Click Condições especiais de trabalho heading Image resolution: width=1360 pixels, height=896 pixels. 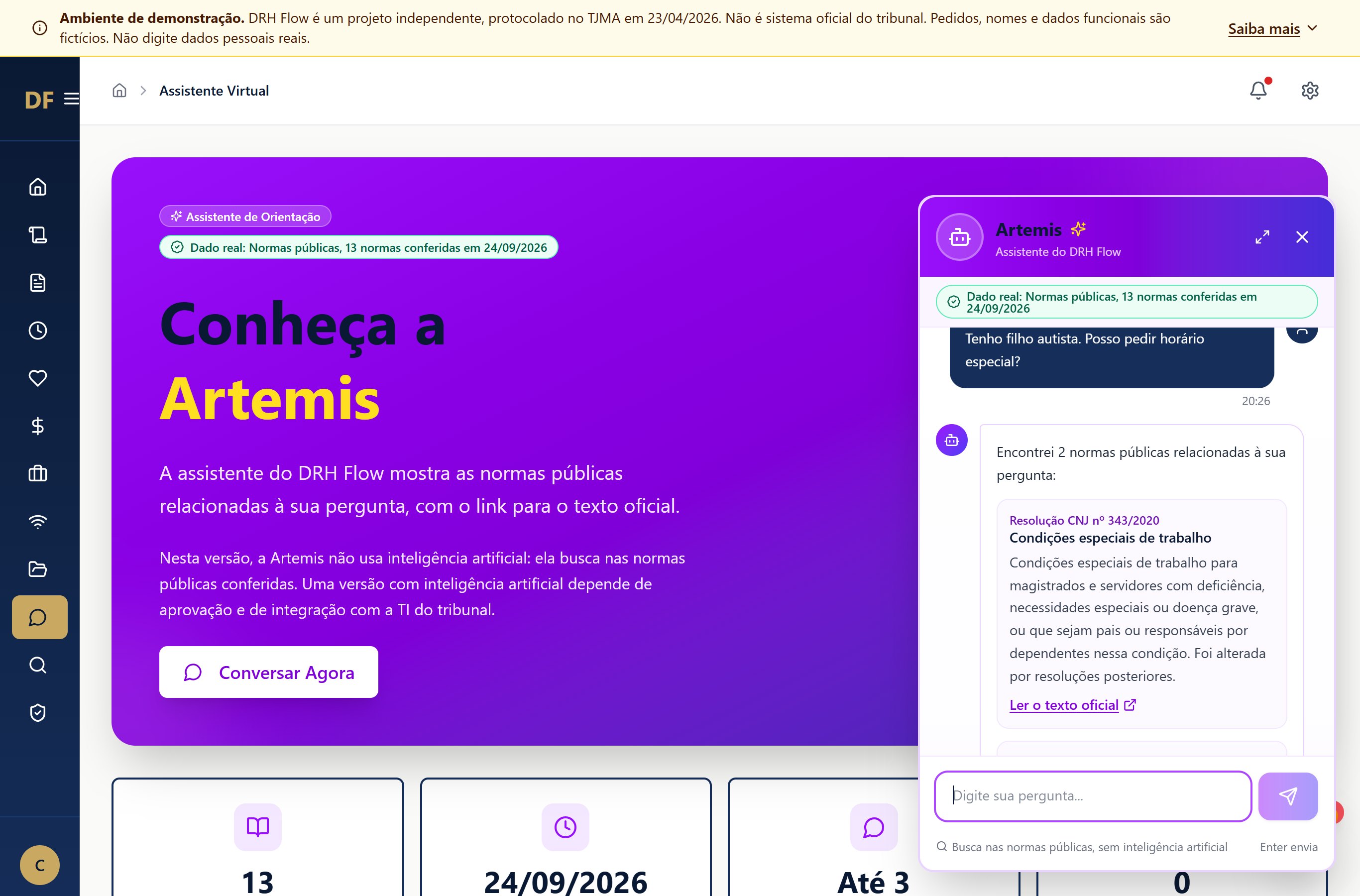click(x=1110, y=538)
